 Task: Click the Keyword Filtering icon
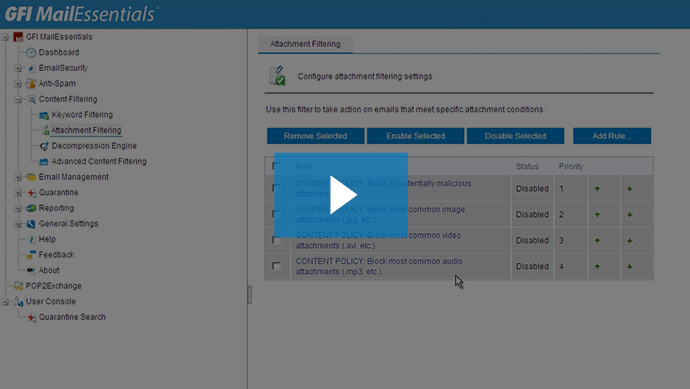[x=44, y=115]
